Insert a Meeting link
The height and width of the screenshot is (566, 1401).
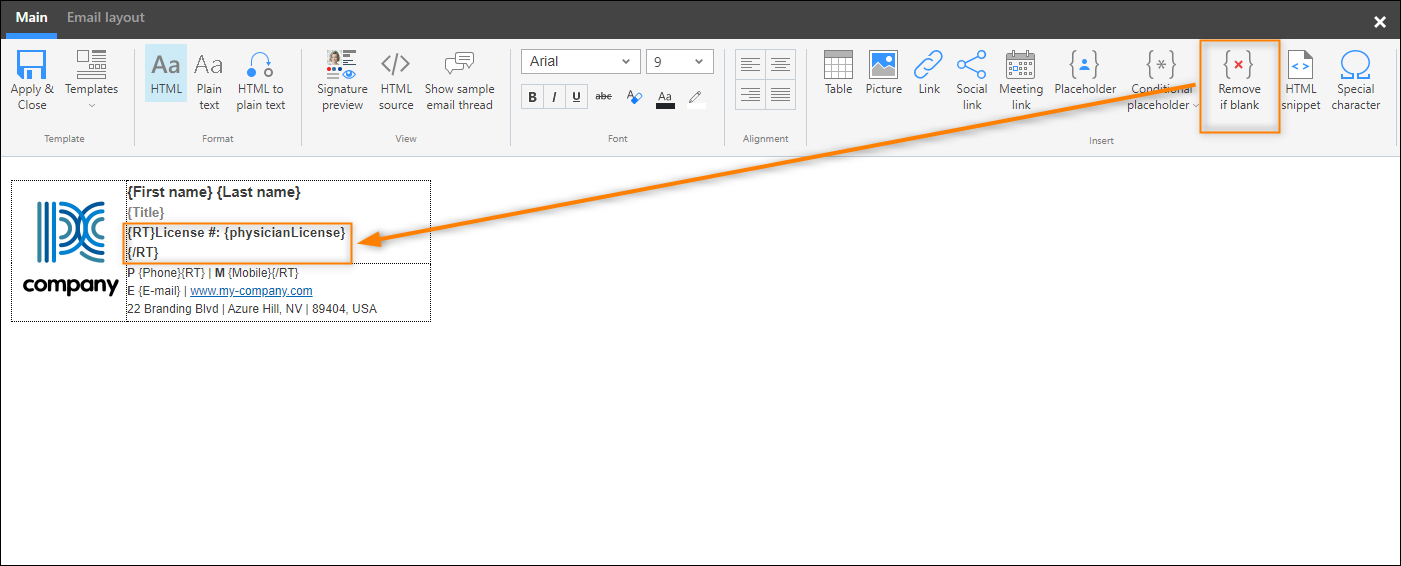pyautogui.click(x=1020, y=79)
